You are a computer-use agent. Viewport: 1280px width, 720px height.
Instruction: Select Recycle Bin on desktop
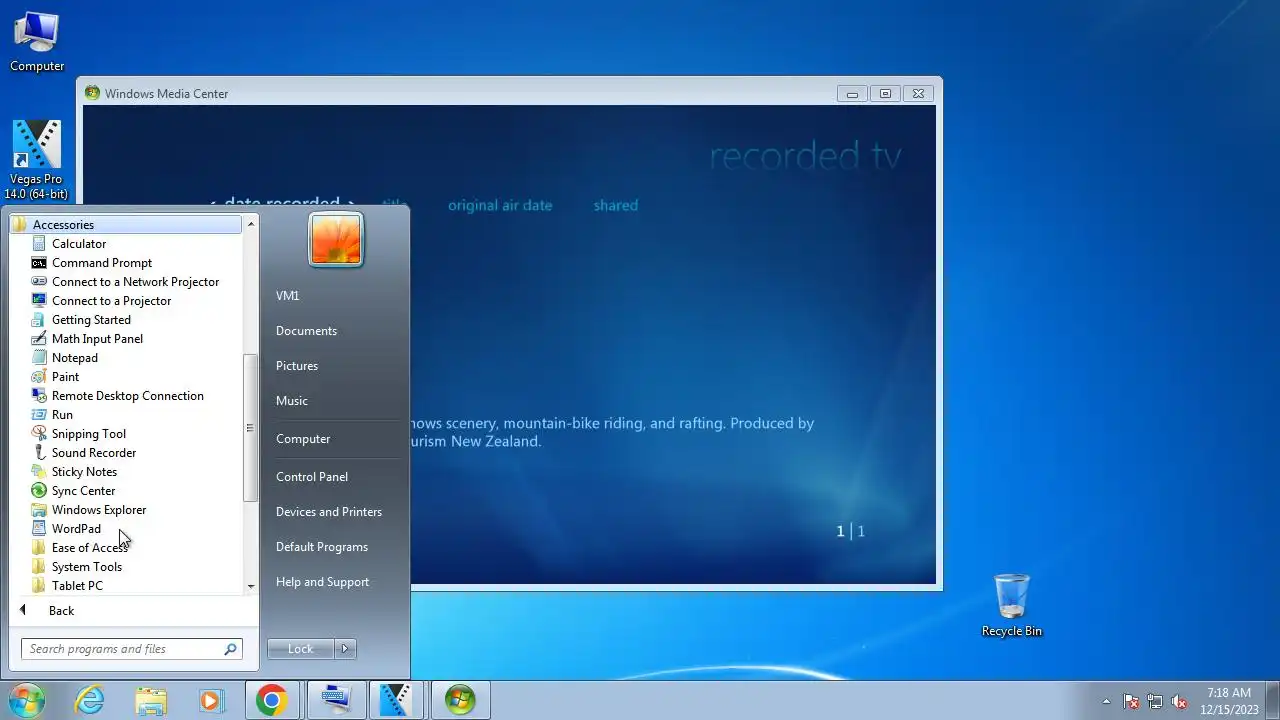point(1012,605)
